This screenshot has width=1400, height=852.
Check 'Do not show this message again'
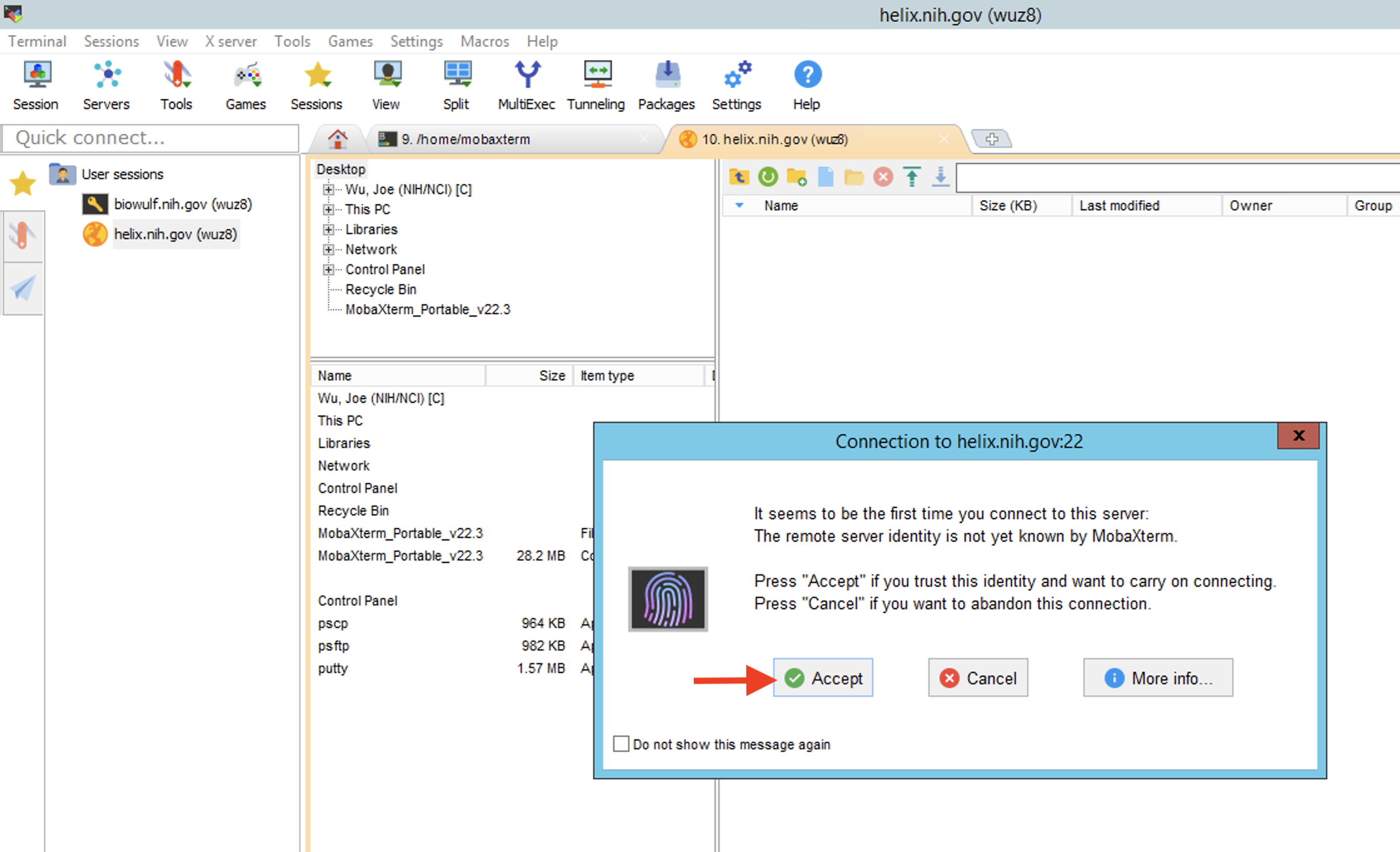[x=621, y=743]
